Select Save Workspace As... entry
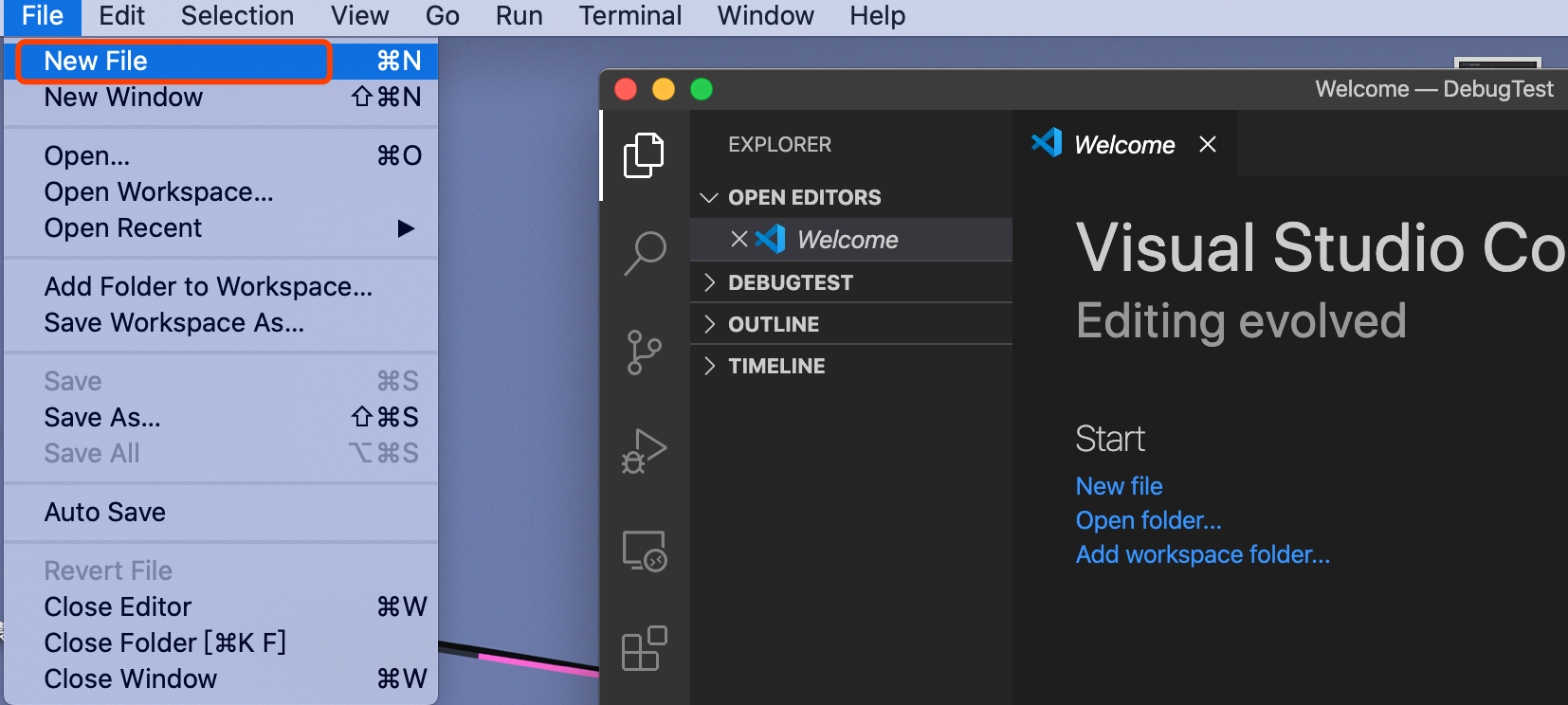This screenshot has width=1568, height=705. pos(221,322)
